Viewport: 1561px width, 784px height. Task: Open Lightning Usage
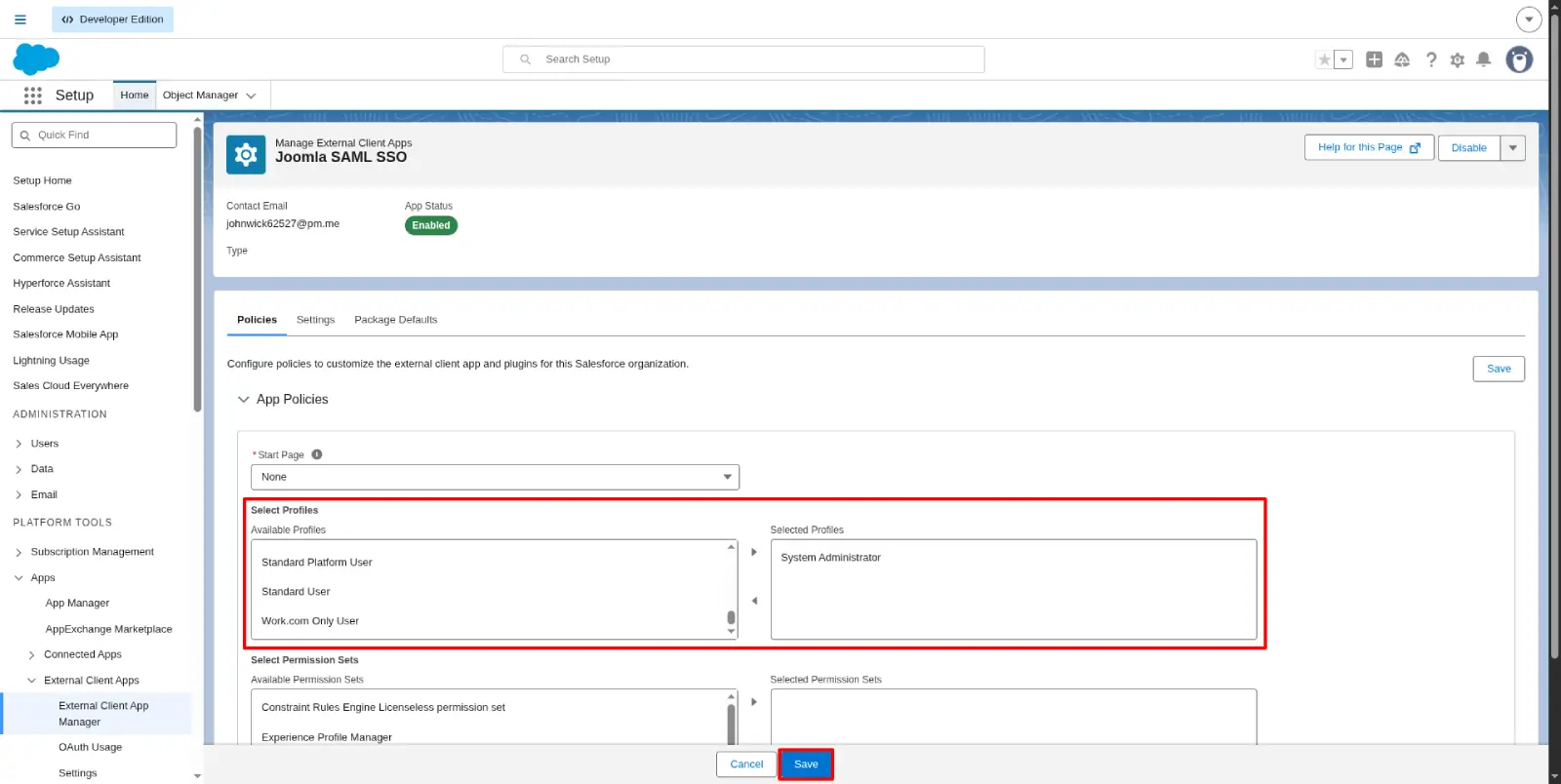coord(51,361)
